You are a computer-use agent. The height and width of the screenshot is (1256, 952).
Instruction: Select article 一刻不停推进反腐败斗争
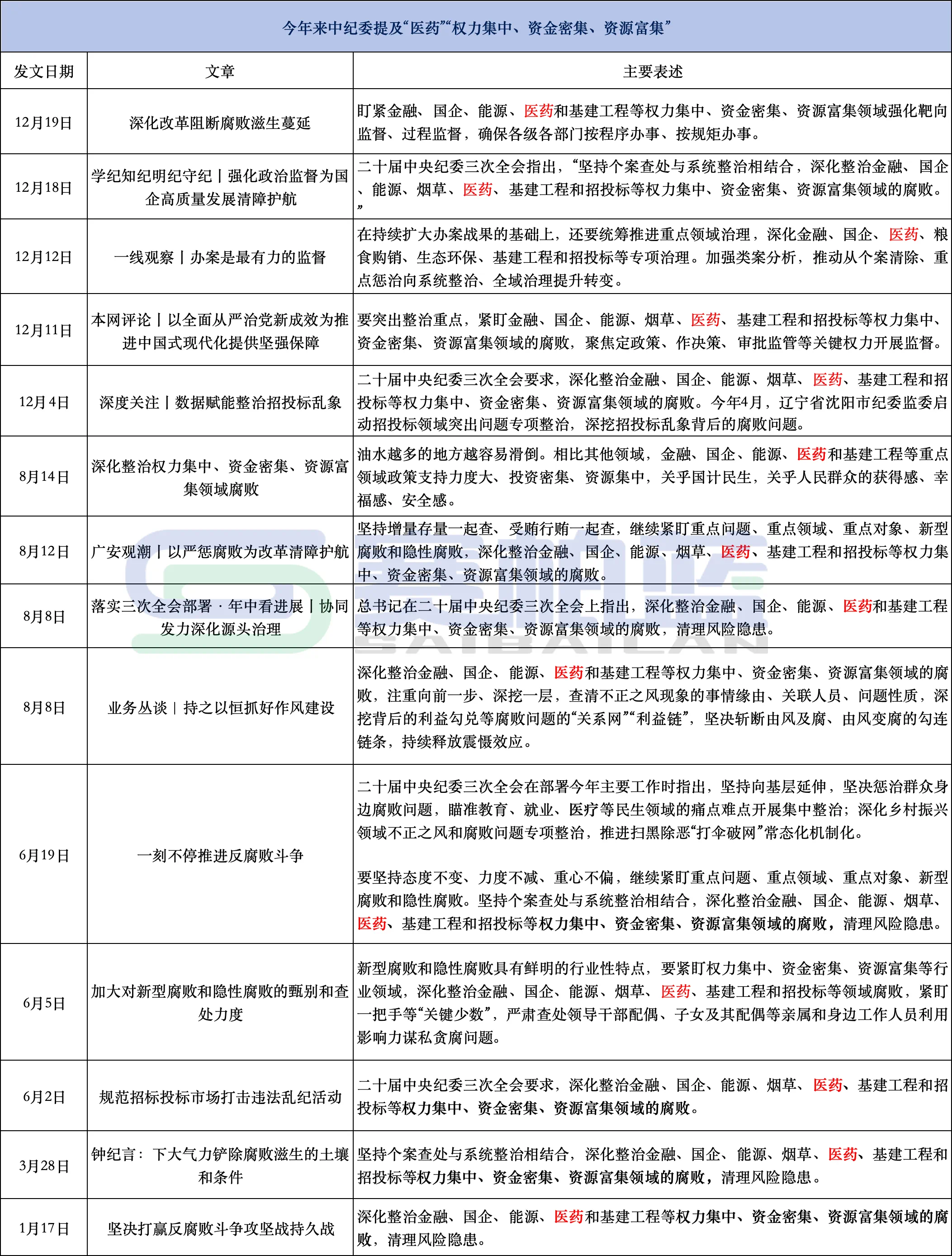(x=220, y=856)
